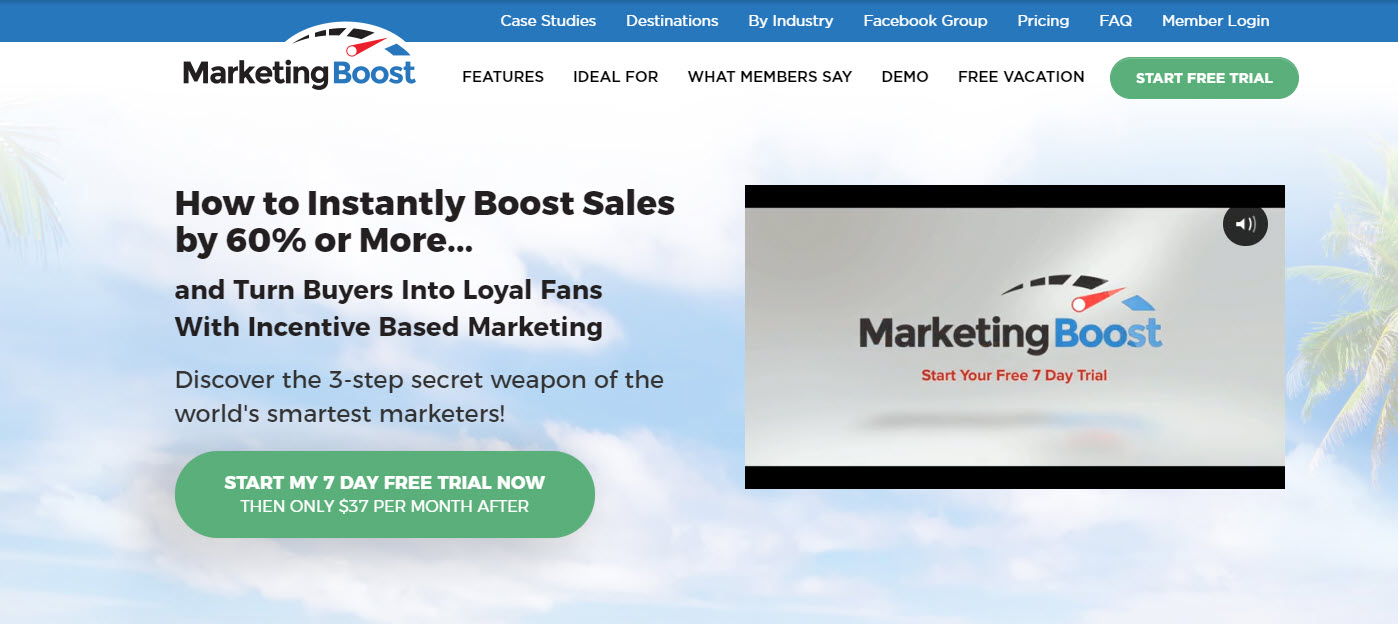Open the FREE VACATION menu item
The width and height of the screenshot is (1398, 624).
pos(1021,77)
